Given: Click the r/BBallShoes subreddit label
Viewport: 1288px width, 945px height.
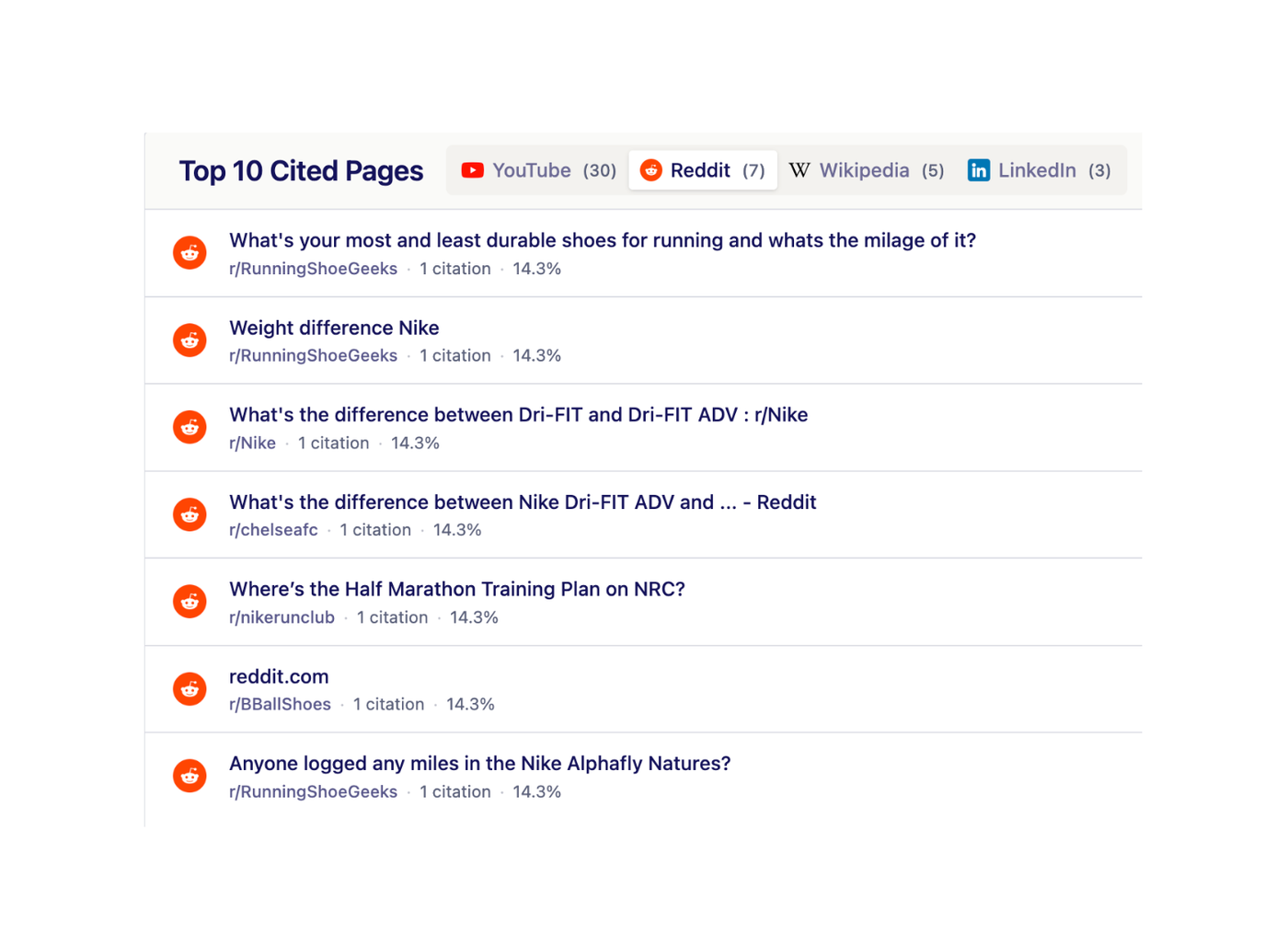Looking at the screenshot, I should [280, 704].
